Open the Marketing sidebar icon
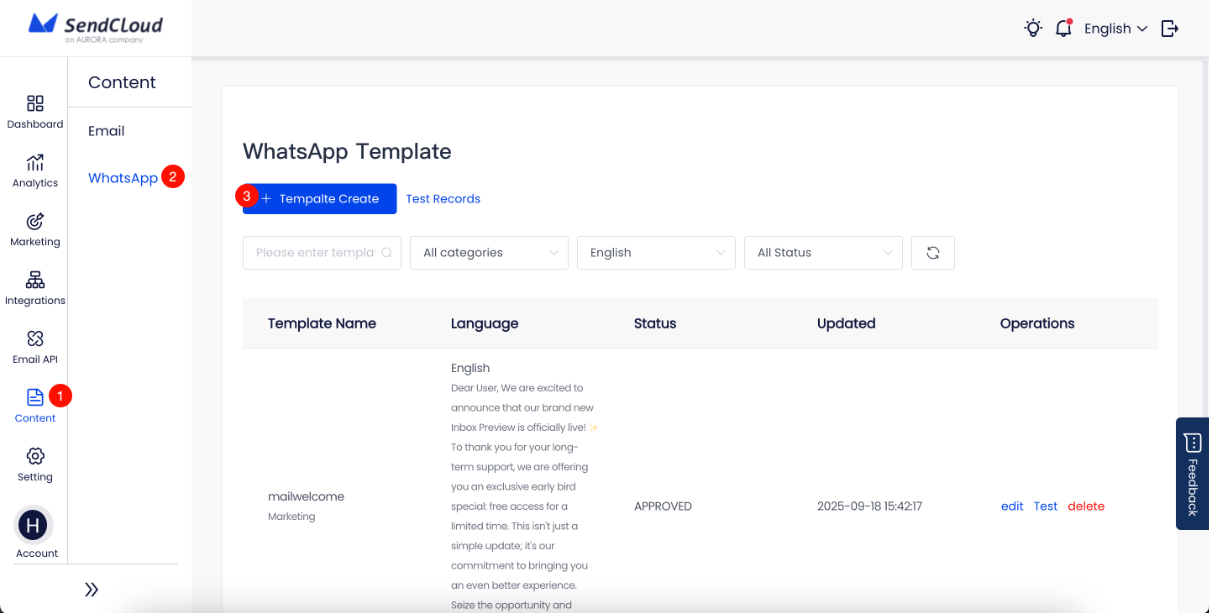1209x613 pixels. pos(35,221)
